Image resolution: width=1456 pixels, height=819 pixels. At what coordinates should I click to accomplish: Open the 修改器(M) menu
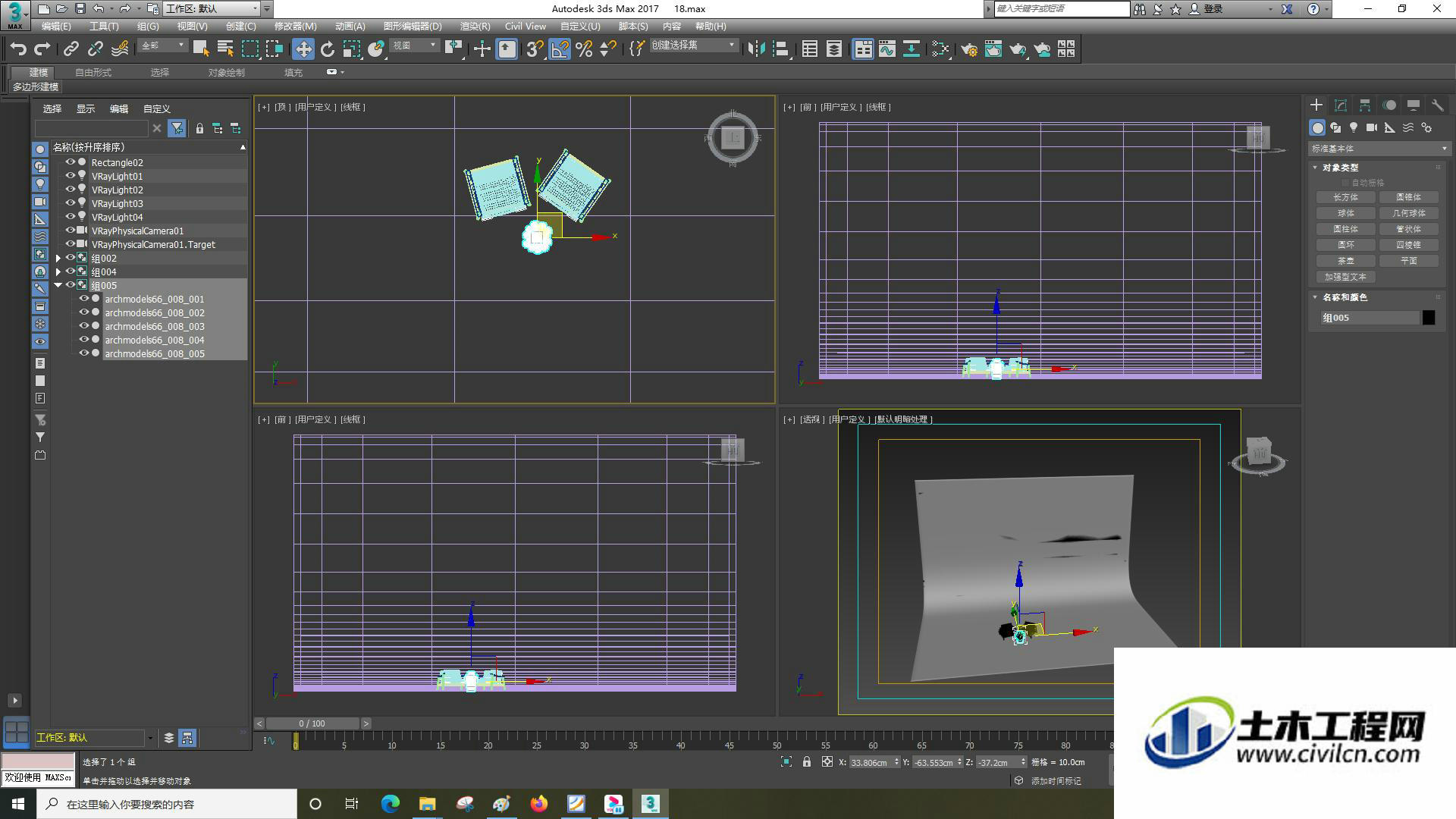coord(295,27)
